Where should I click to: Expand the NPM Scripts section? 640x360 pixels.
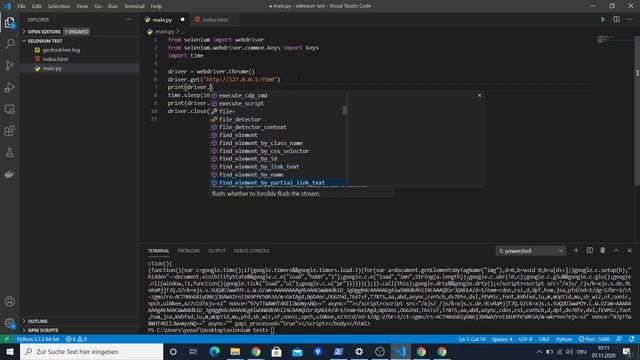[x=80, y=330]
